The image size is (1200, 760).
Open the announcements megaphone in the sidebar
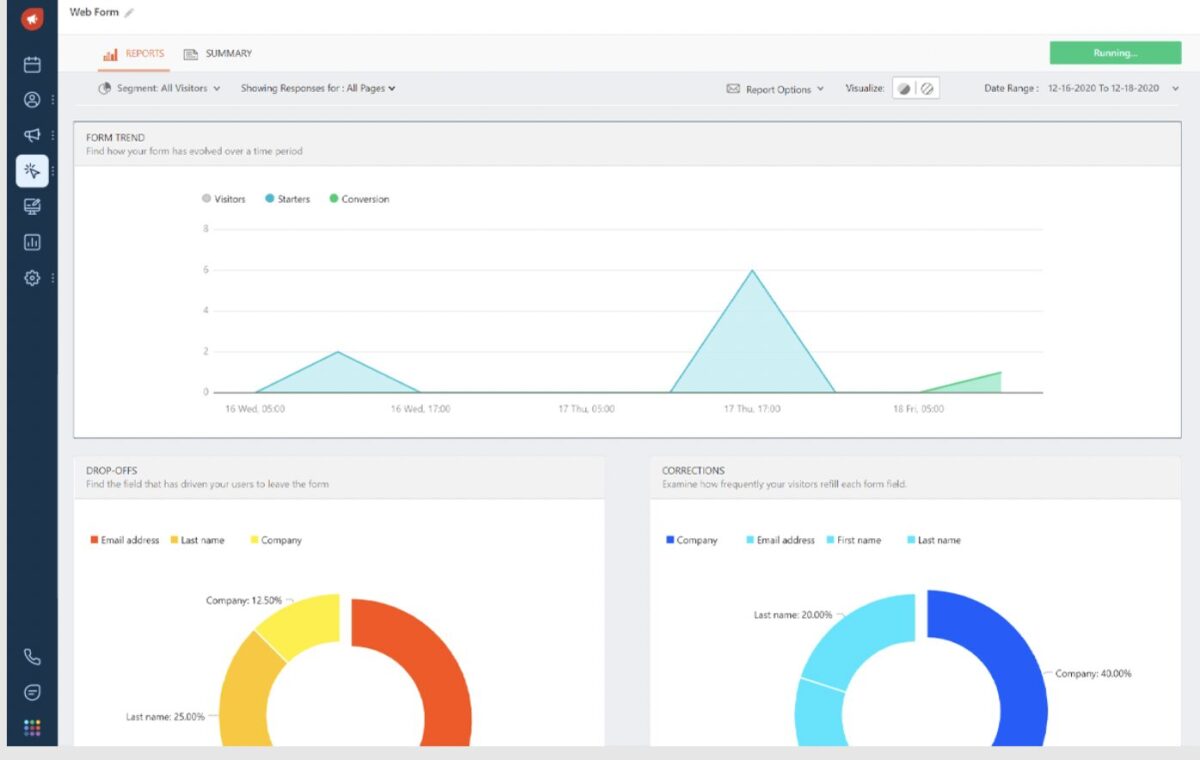point(32,135)
